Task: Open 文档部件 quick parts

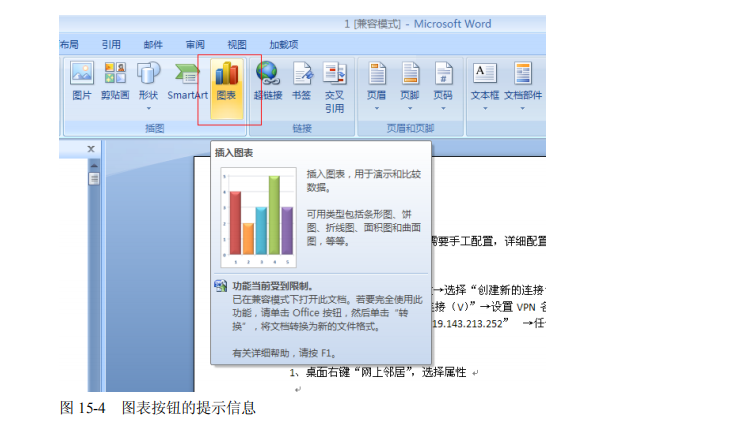Action: 523,81
